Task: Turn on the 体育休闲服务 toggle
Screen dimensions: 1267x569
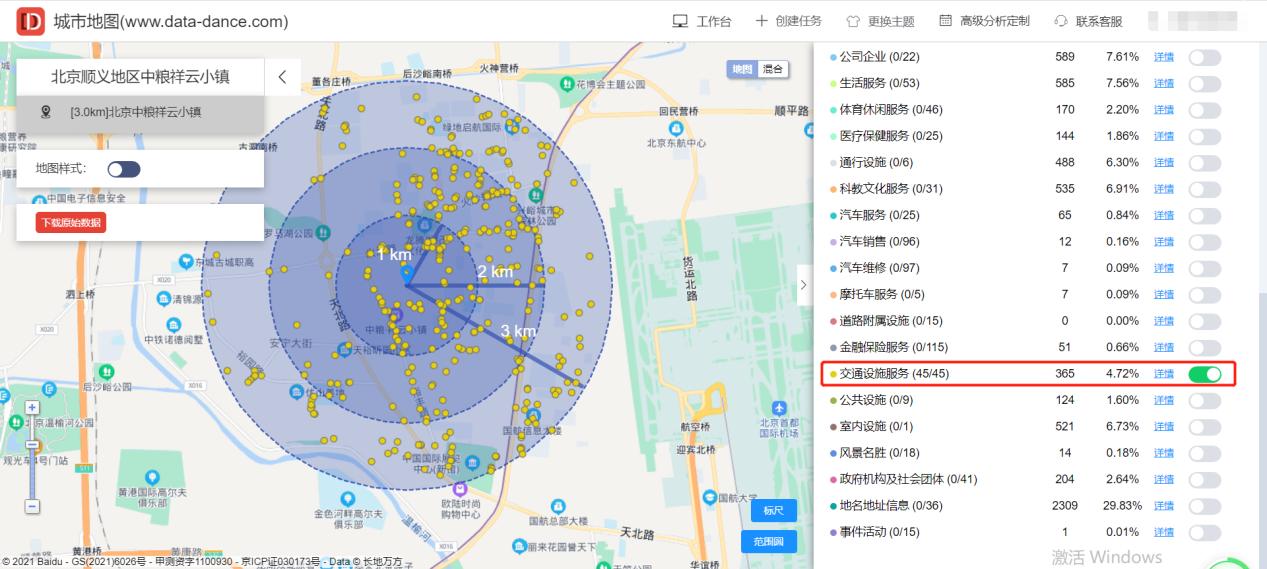Action: click(x=1204, y=109)
